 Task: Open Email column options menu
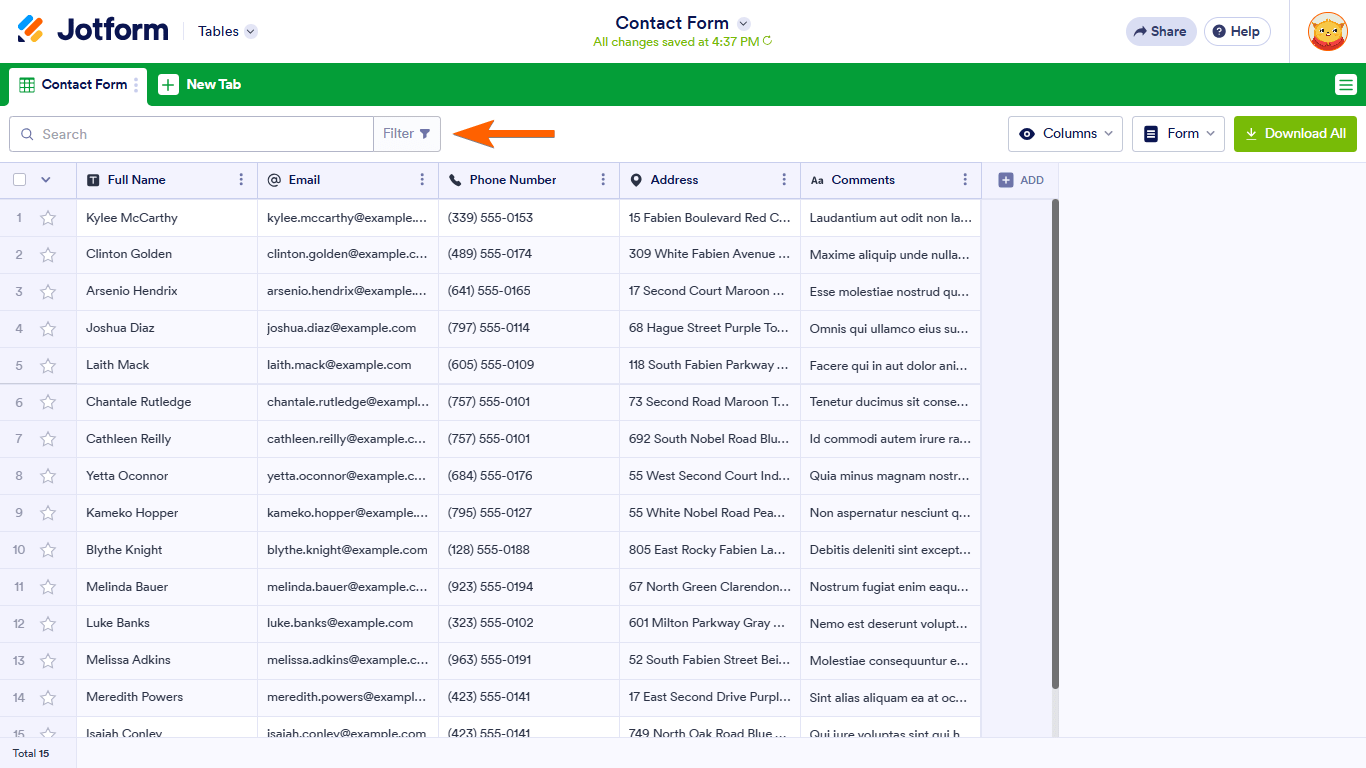pyautogui.click(x=422, y=180)
